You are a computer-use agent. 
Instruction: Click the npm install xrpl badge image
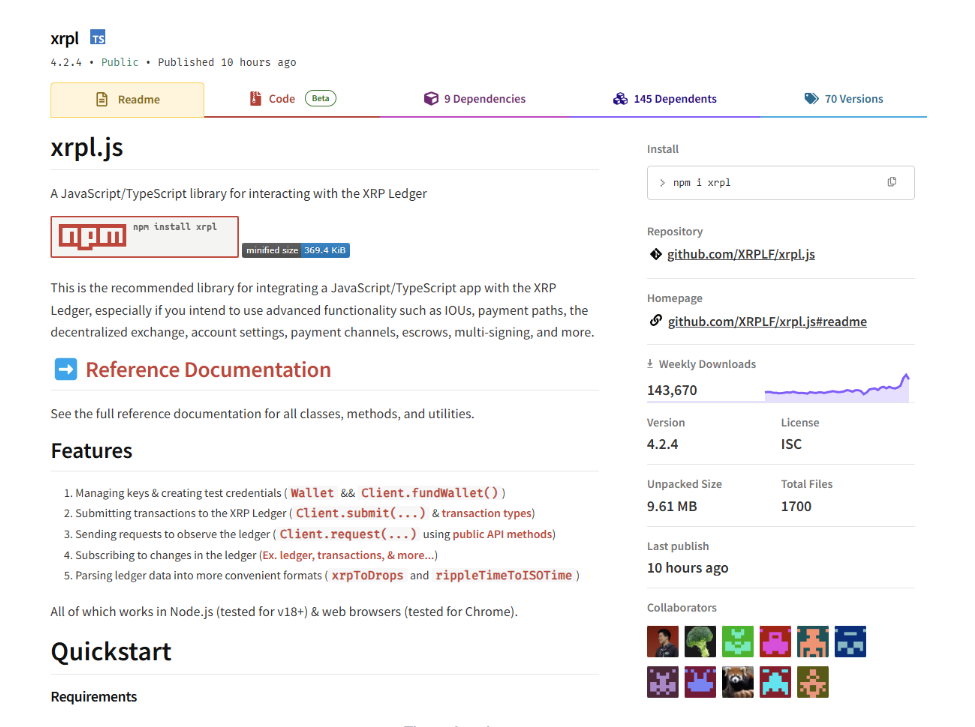(144, 237)
